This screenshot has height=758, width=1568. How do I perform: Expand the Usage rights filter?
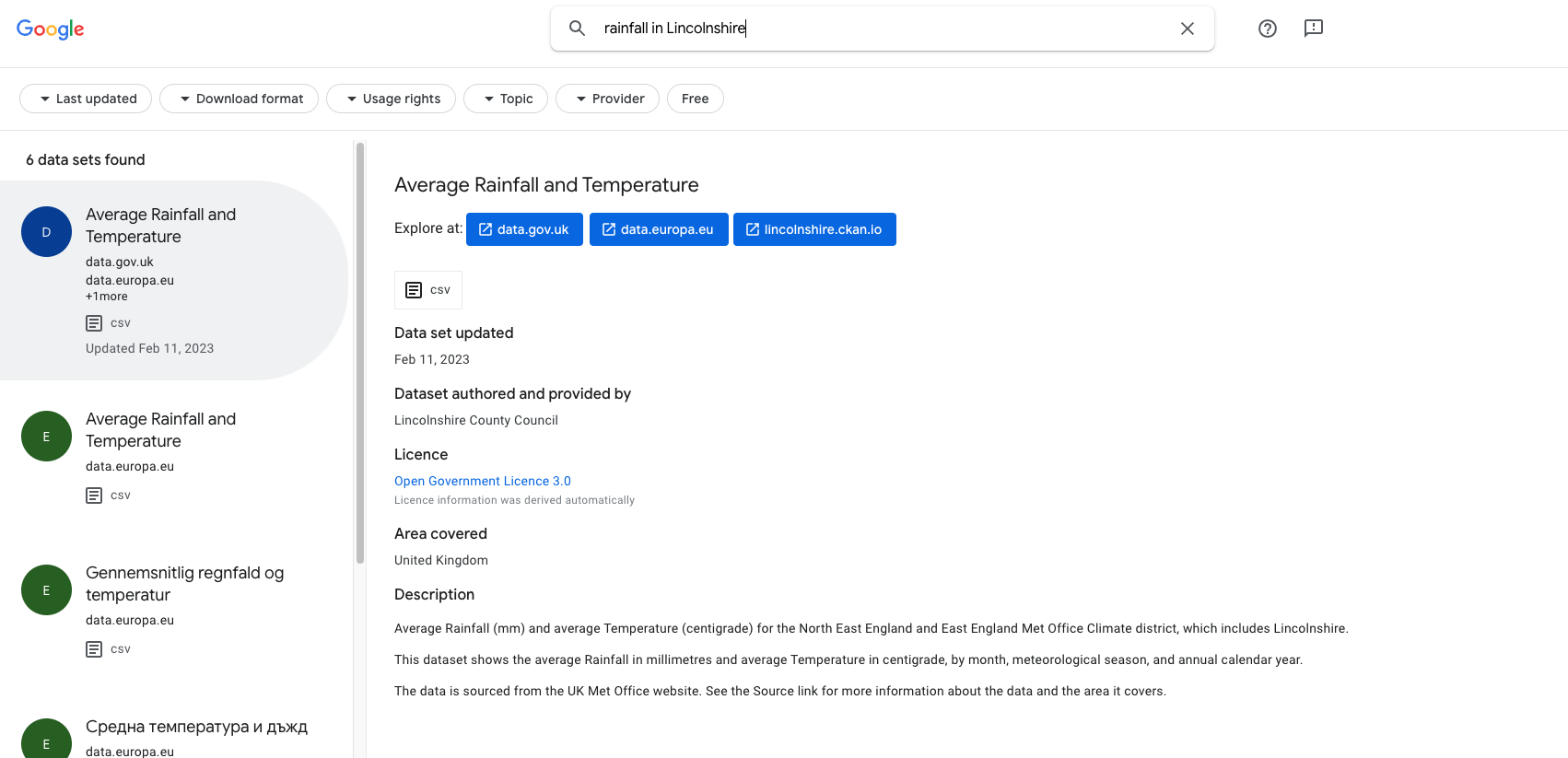coord(391,99)
